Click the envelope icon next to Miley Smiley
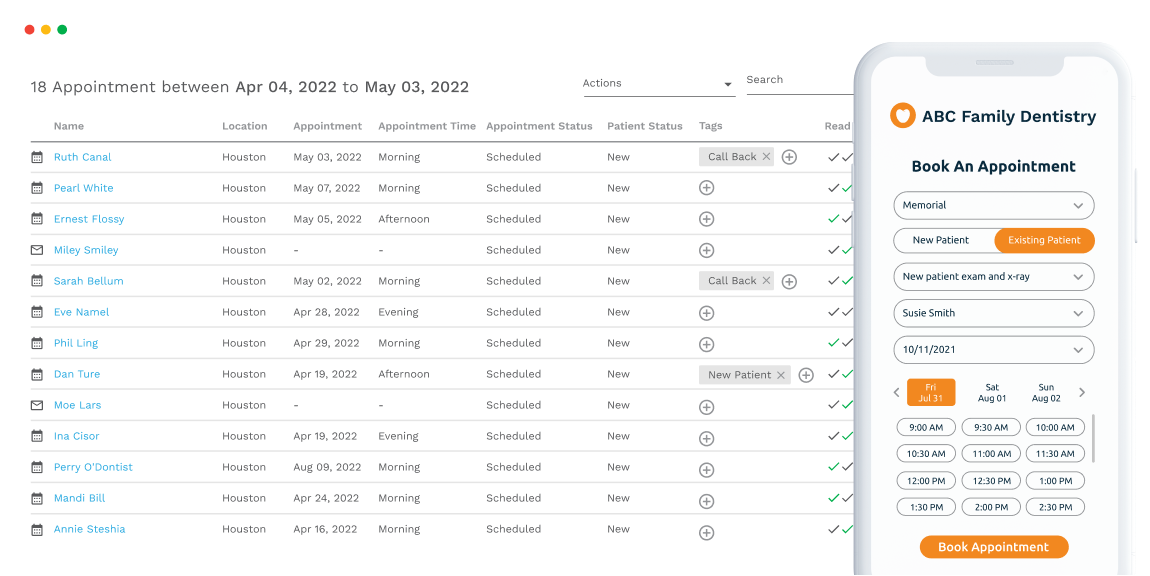 click(36, 250)
